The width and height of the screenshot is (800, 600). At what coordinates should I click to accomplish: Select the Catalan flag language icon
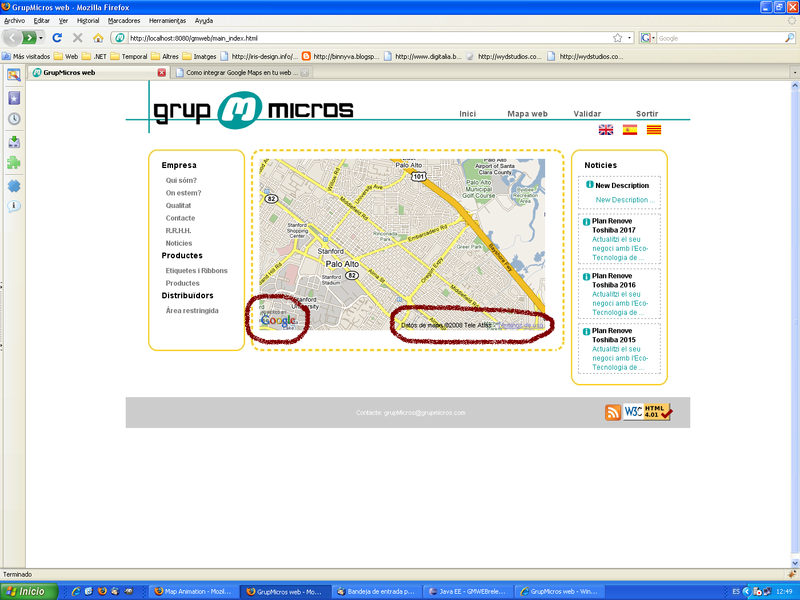(654, 130)
